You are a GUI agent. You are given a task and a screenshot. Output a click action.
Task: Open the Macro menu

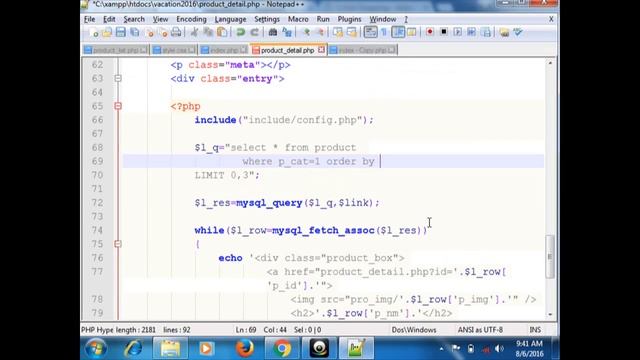click(x=298, y=19)
